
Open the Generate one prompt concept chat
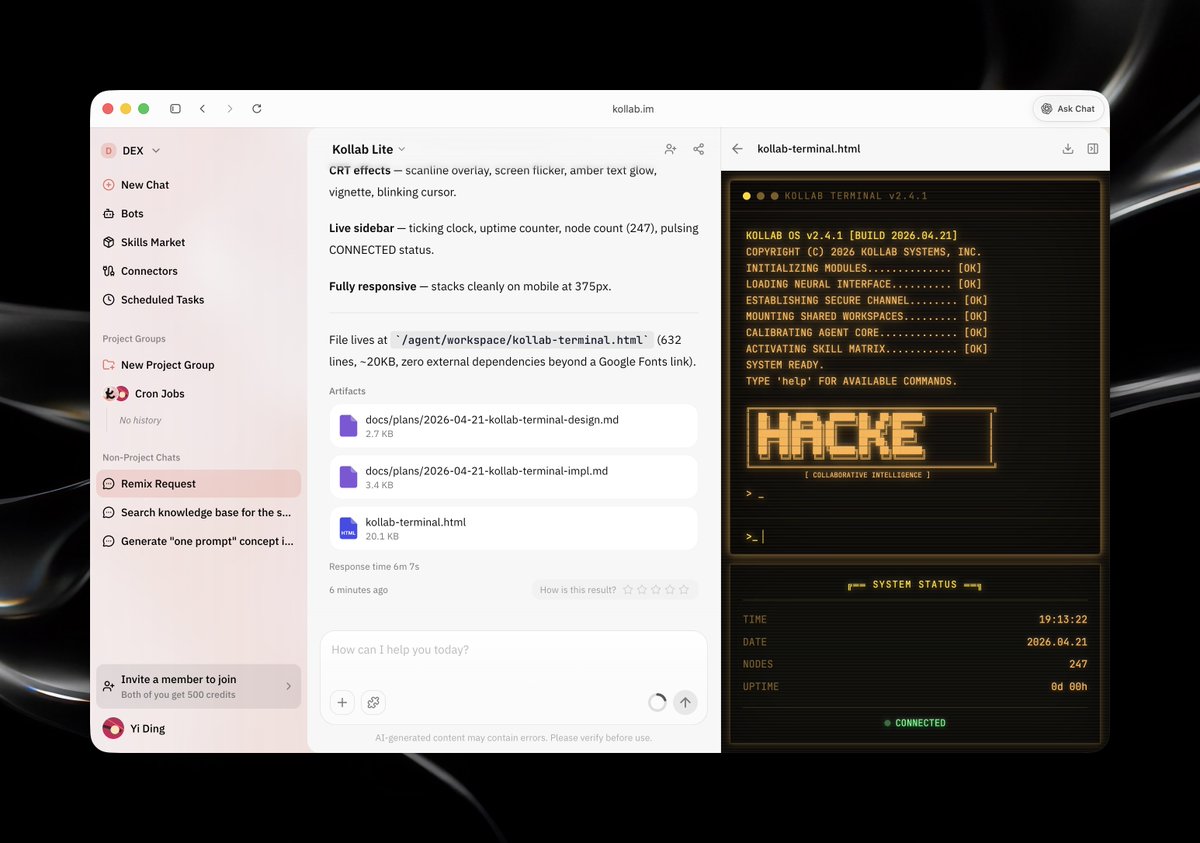click(x=199, y=541)
